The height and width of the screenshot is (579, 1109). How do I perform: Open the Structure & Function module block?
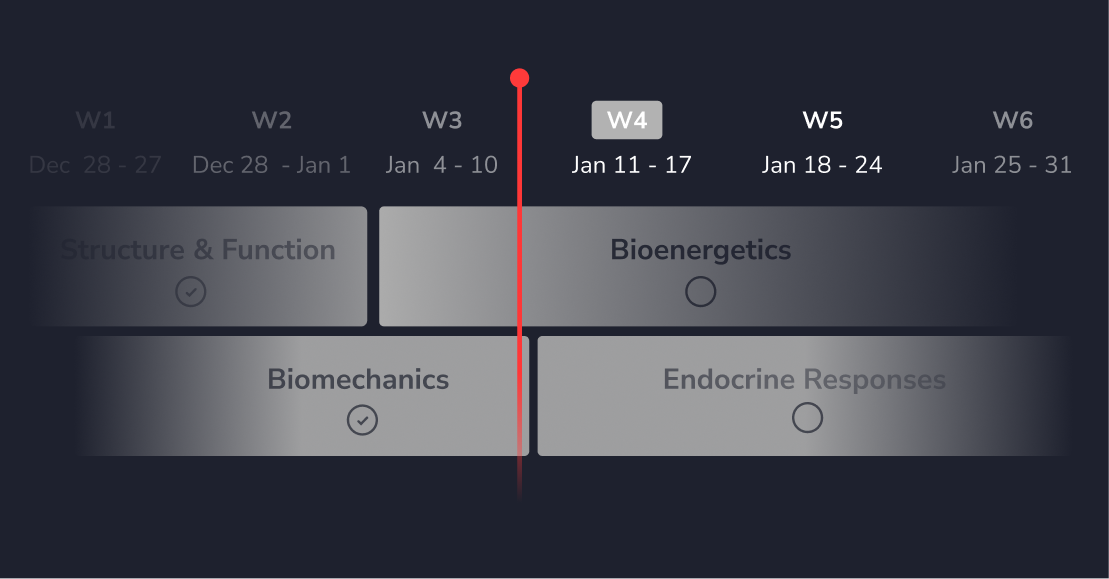pyautogui.click(x=198, y=250)
